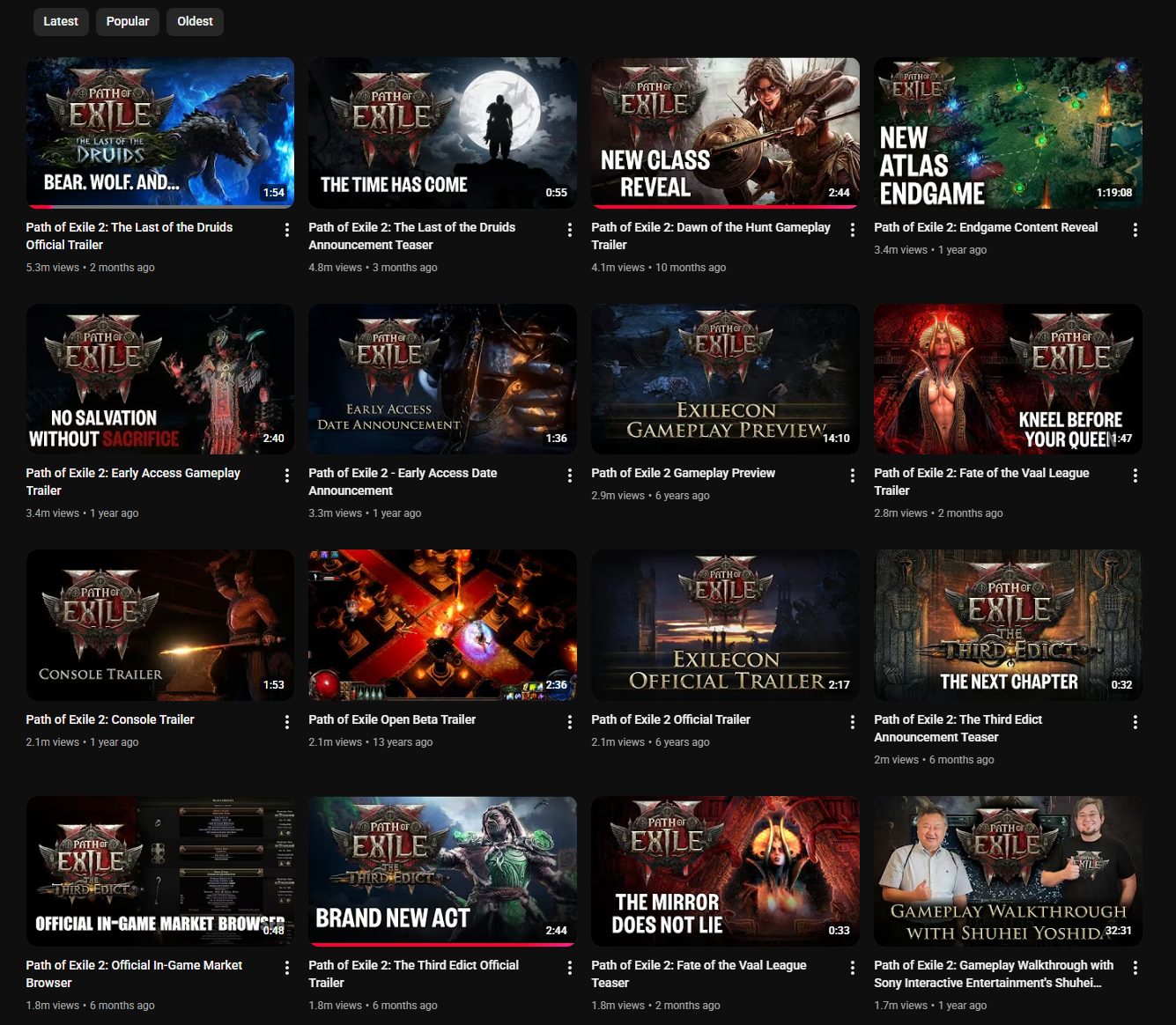1176x1025 pixels.
Task: Open options menu for Path of Exile 2 Official Trailer
Action: (x=853, y=722)
